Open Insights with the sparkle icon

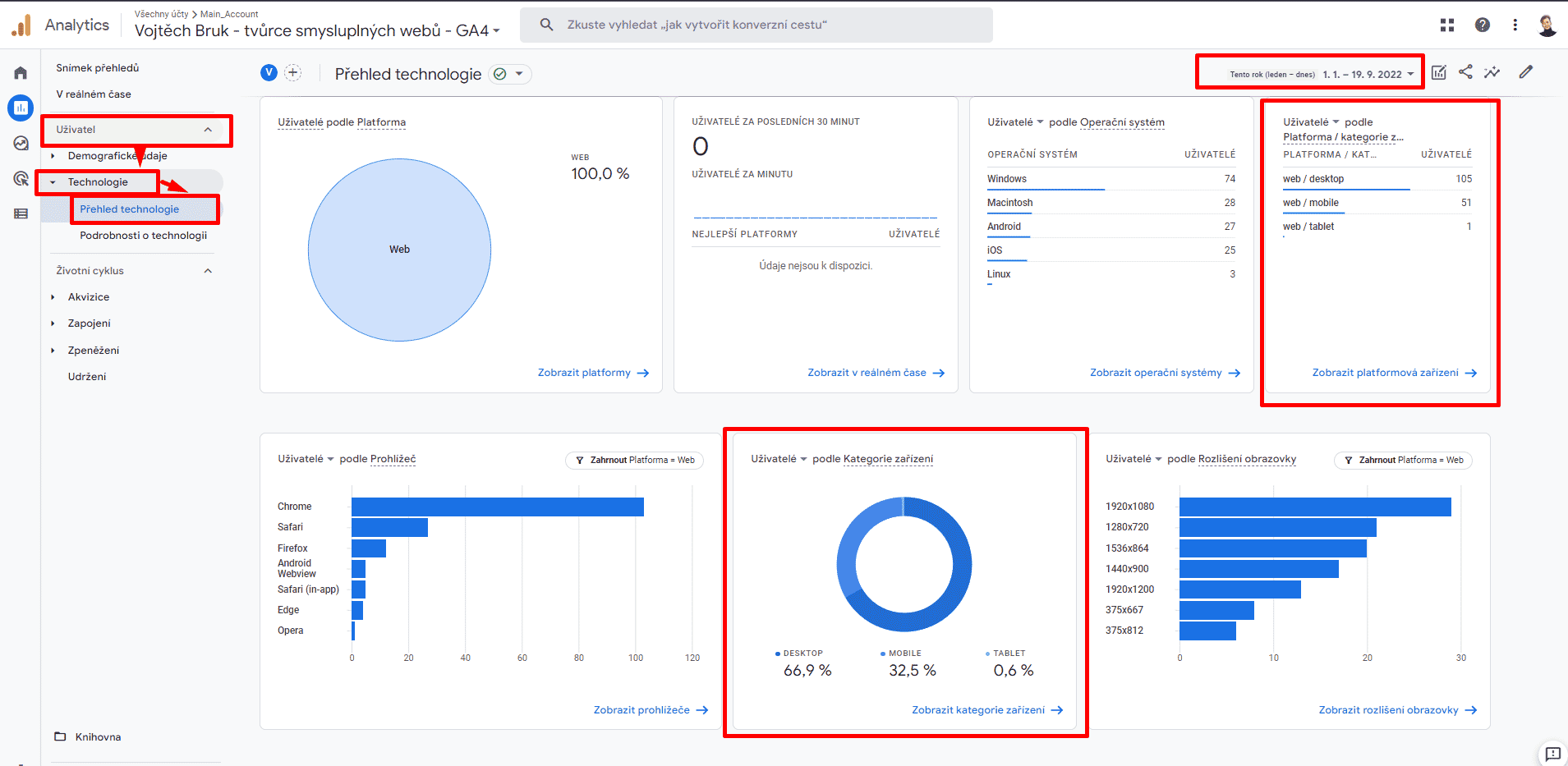(1492, 72)
